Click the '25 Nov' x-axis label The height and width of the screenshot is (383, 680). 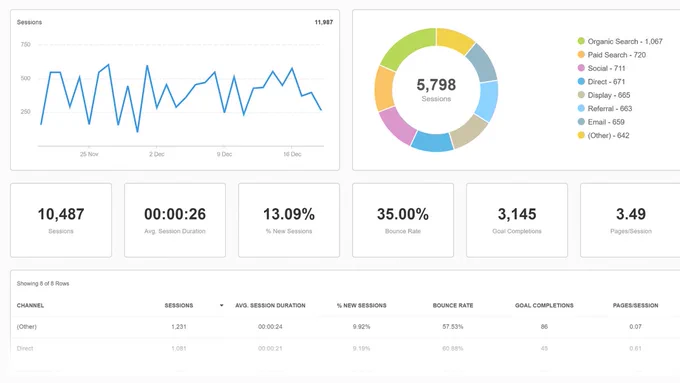(89, 154)
